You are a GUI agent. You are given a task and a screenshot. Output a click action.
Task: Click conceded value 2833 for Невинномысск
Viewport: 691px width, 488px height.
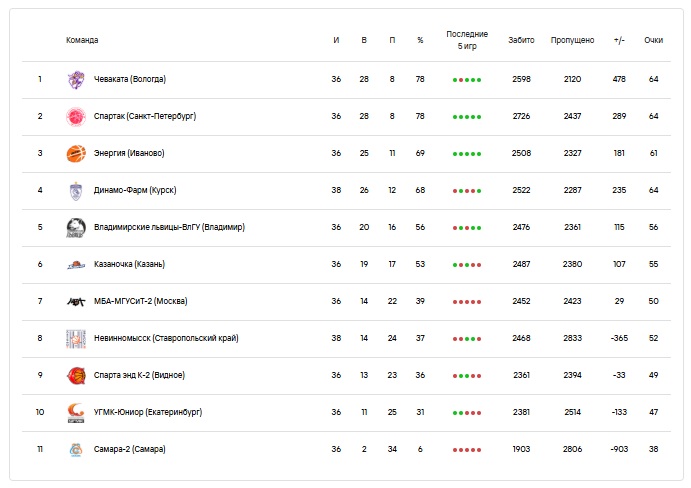(572, 339)
